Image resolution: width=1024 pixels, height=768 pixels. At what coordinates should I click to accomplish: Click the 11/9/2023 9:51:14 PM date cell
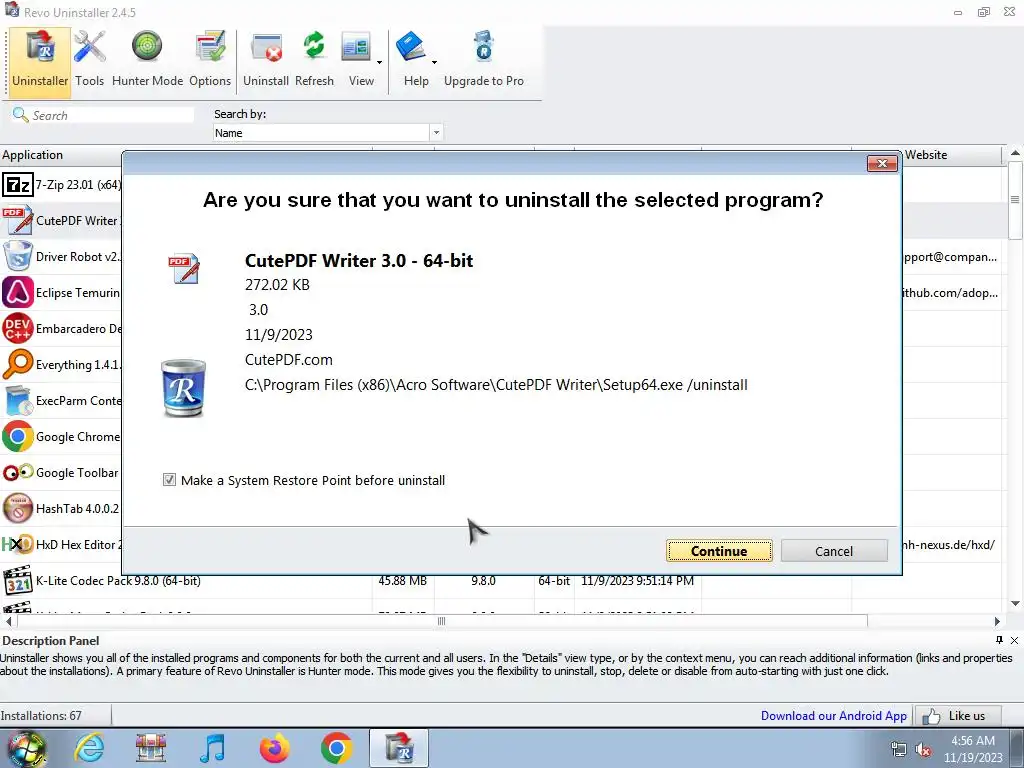coord(637,581)
